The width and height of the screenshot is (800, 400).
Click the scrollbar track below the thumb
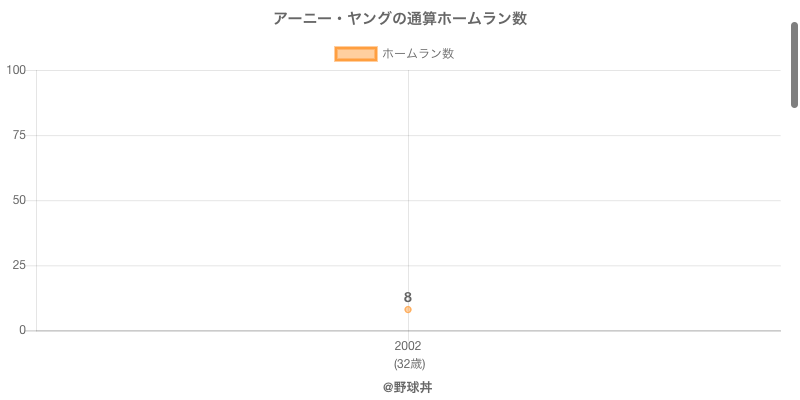point(795,250)
